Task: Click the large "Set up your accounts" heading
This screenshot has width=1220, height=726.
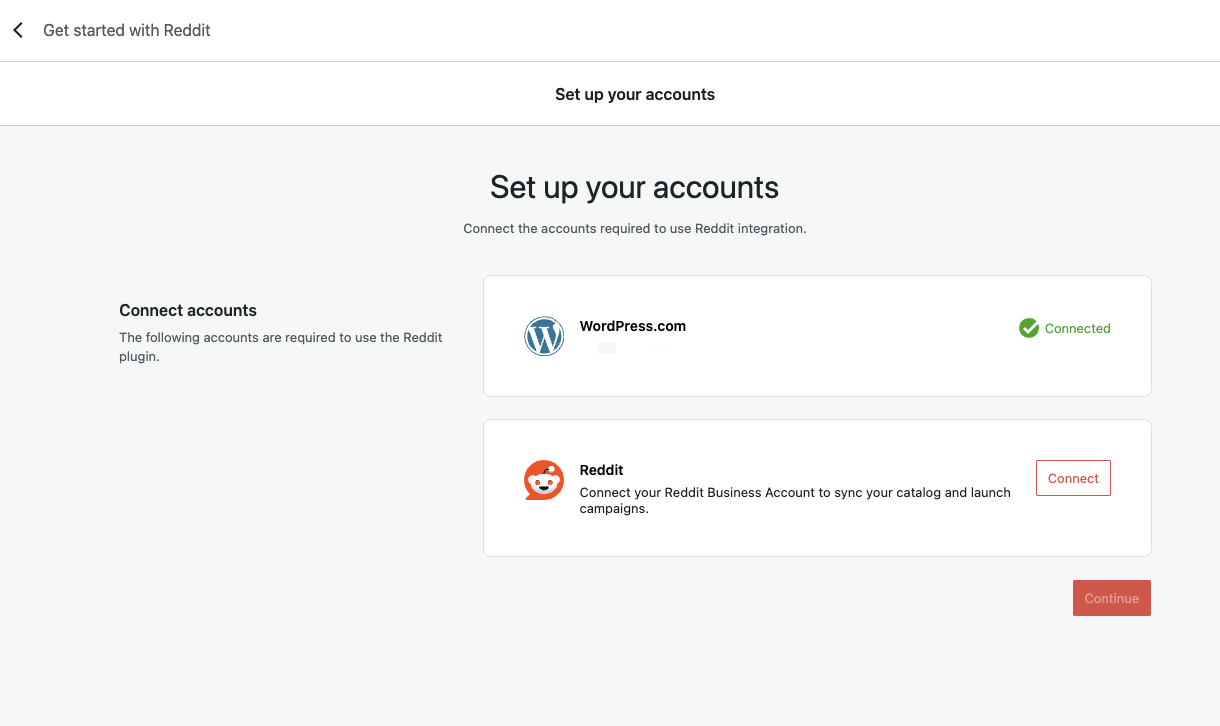Action: pyautogui.click(x=634, y=187)
